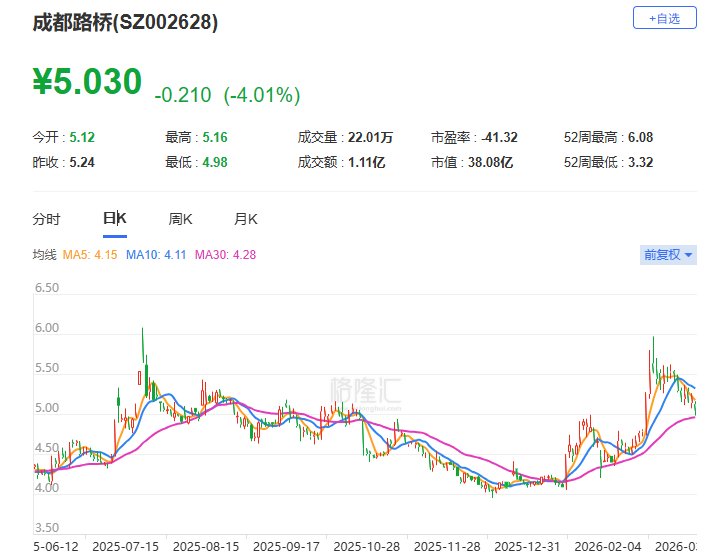This screenshot has width=711, height=558.
Task: Click the 格隆汇 watermark logo on chart
Action: pyautogui.click(x=366, y=390)
